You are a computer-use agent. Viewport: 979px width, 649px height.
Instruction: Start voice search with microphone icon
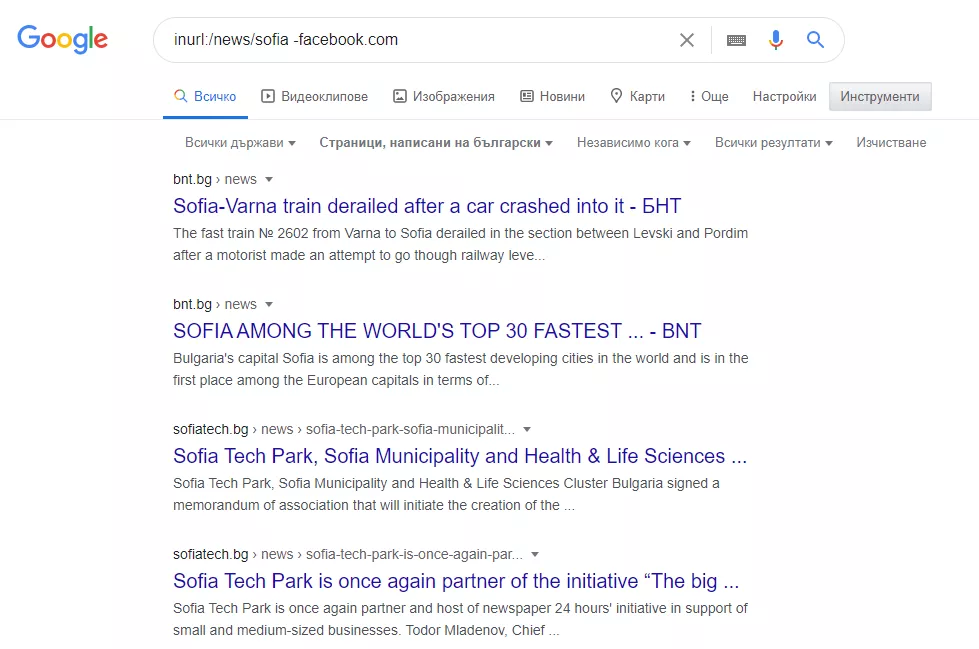775,40
